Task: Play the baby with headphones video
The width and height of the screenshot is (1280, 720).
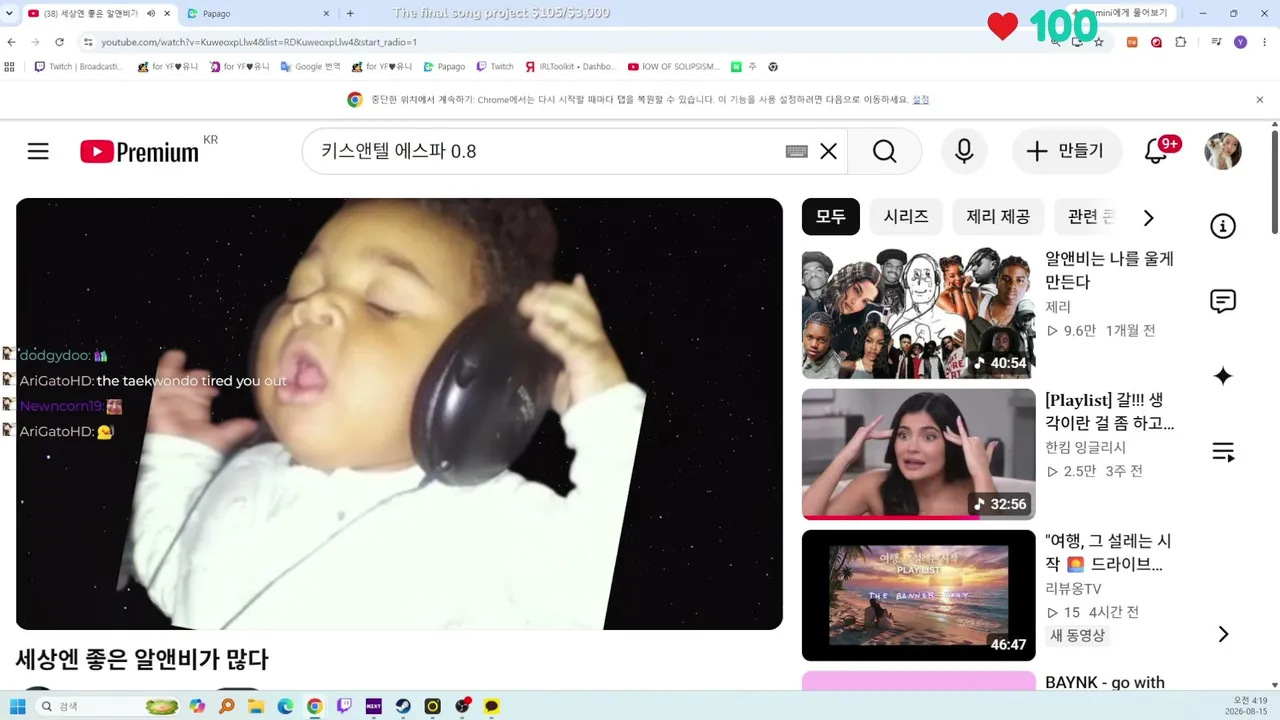Action: pos(399,414)
